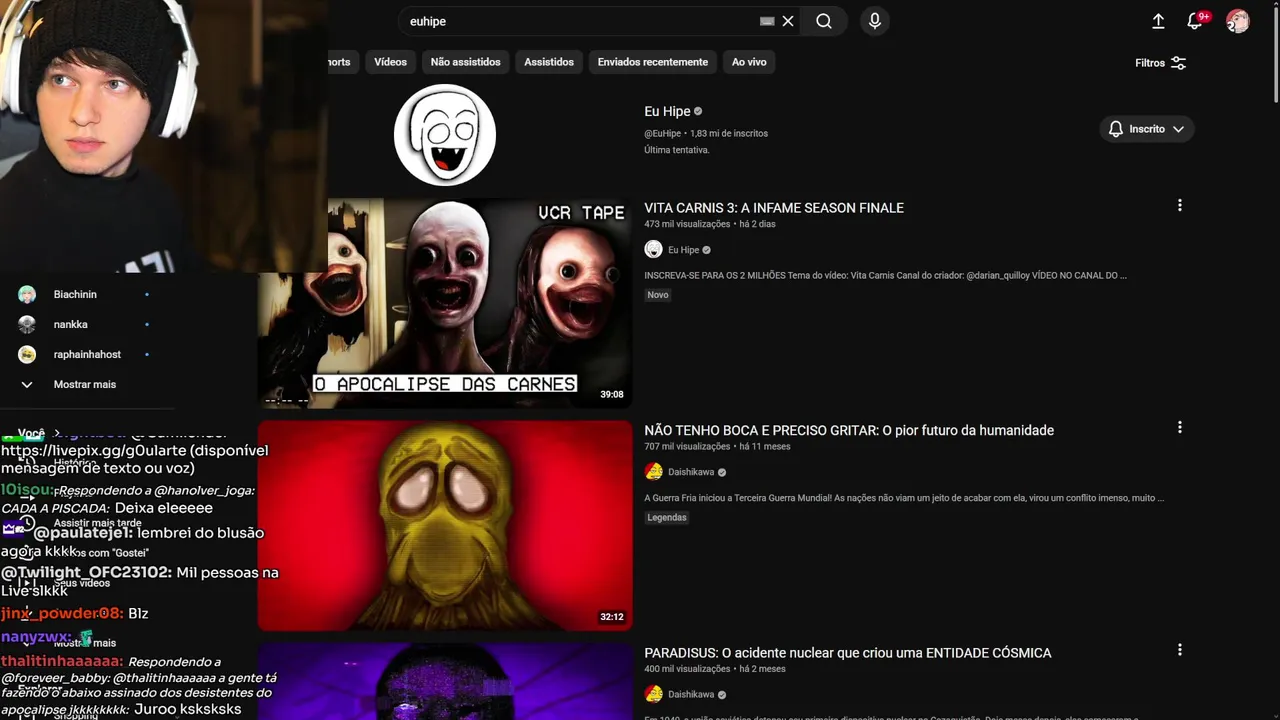Image resolution: width=1280 pixels, height=720 pixels.
Task: Open the PARADISUS video title
Action: pyautogui.click(x=848, y=653)
